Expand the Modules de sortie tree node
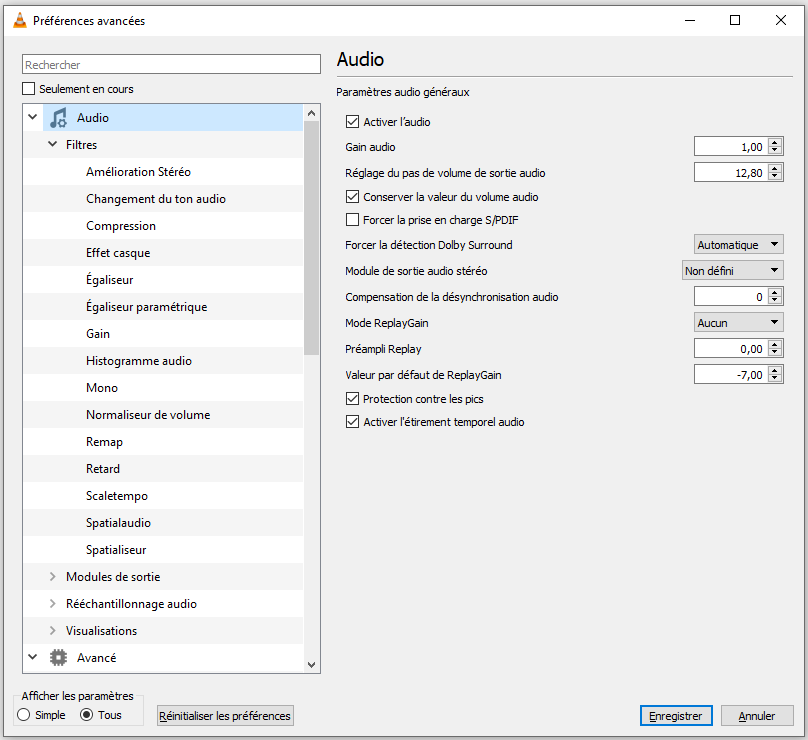The width and height of the screenshot is (808, 740). point(53,577)
